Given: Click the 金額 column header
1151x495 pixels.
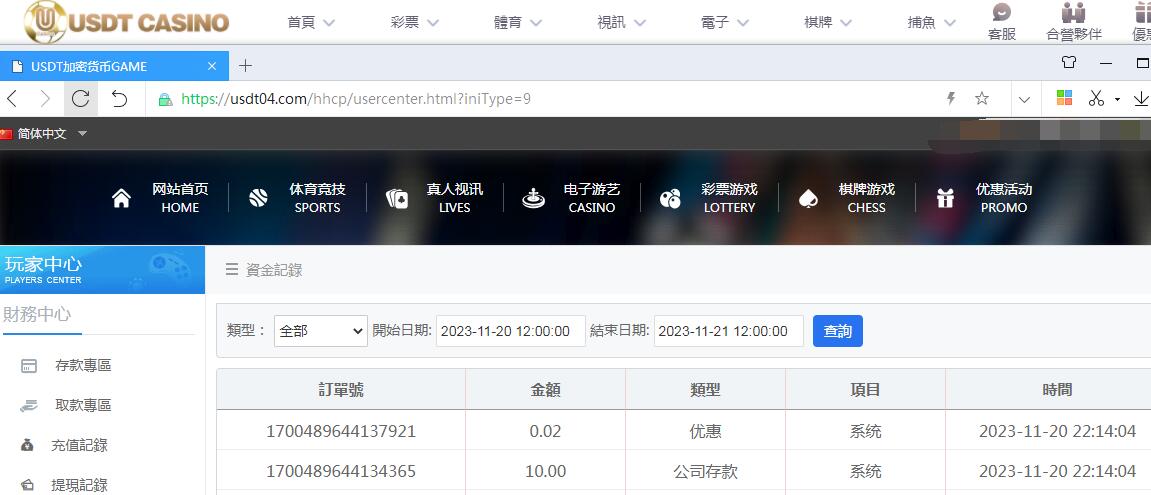Looking at the screenshot, I should click(545, 390).
